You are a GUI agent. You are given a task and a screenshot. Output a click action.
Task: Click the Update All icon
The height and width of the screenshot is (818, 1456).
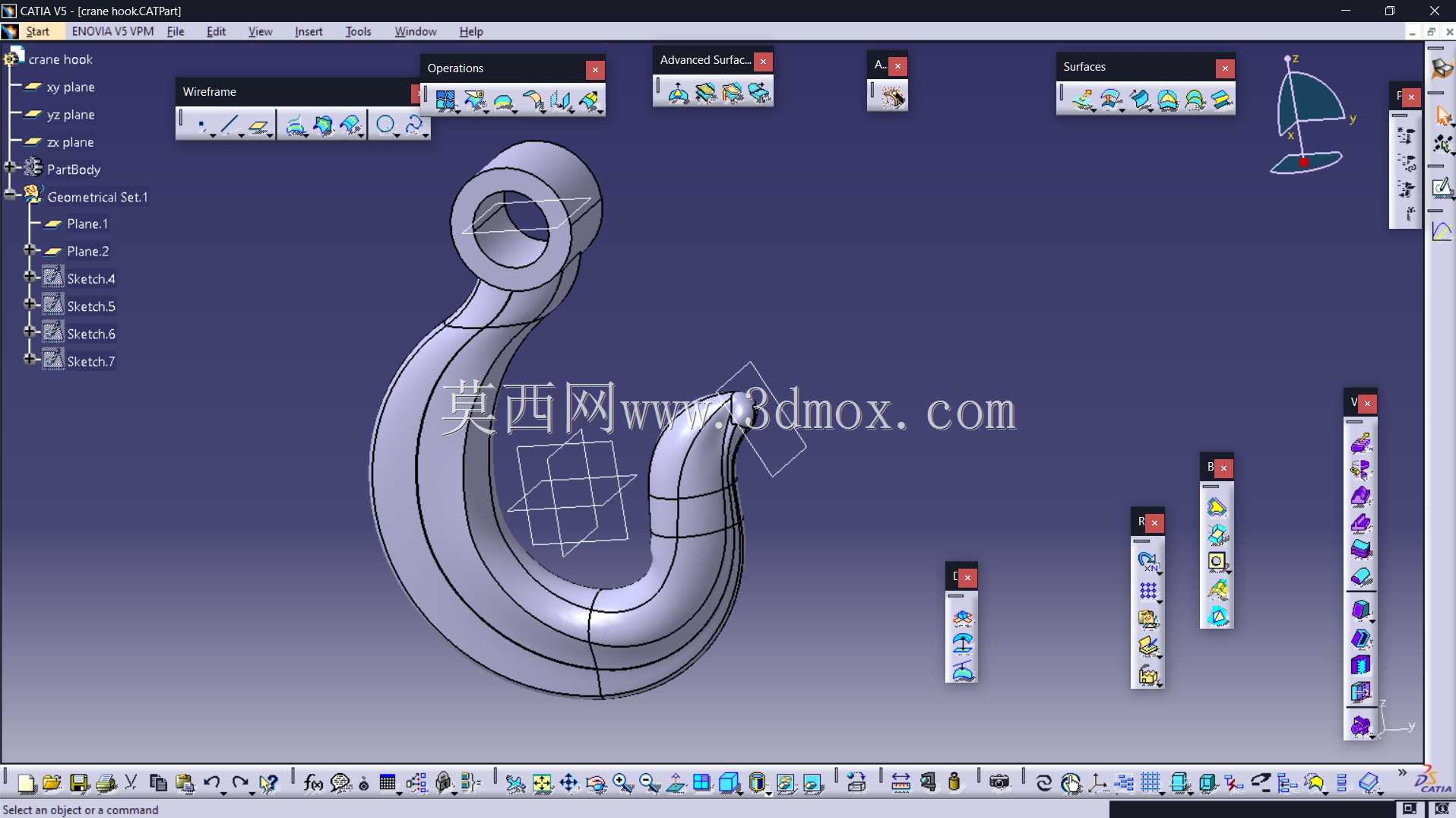click(1044, 783)
